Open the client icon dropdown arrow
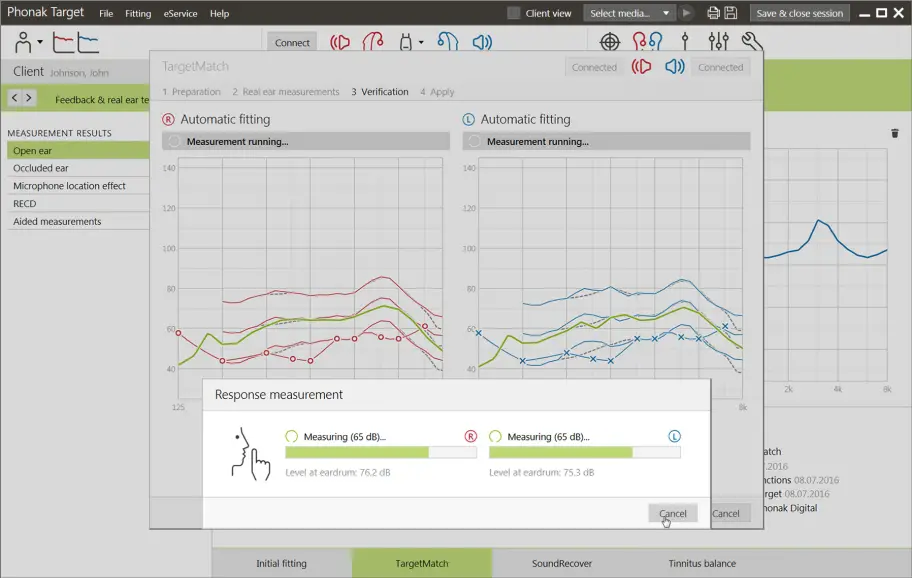This screenshot has height=578, width=912. (x=40, y=40)
